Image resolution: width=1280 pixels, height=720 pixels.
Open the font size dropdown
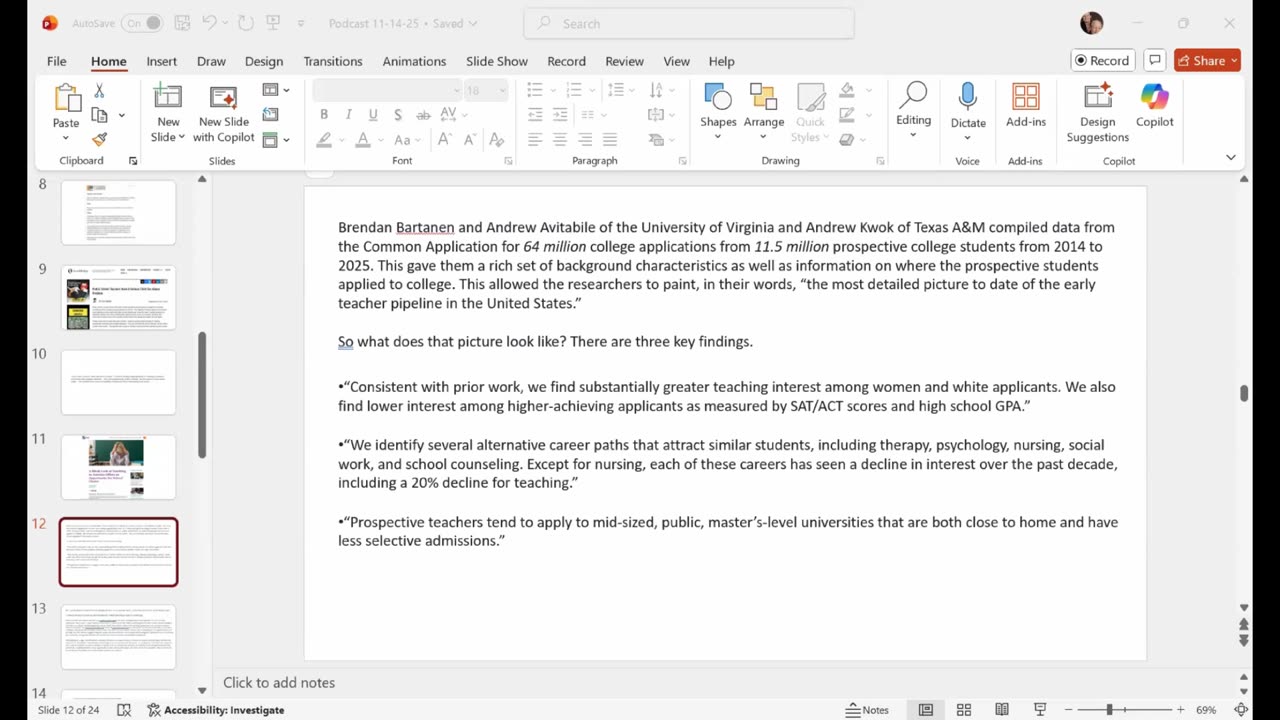(501, 90)
